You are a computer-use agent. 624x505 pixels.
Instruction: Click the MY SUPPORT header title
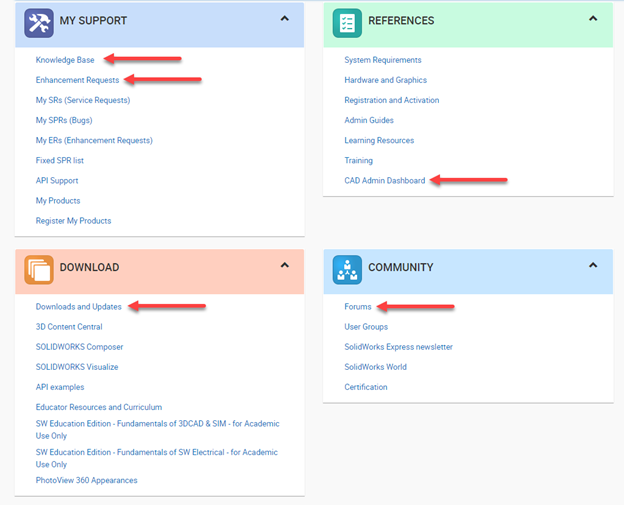point(93,21)
